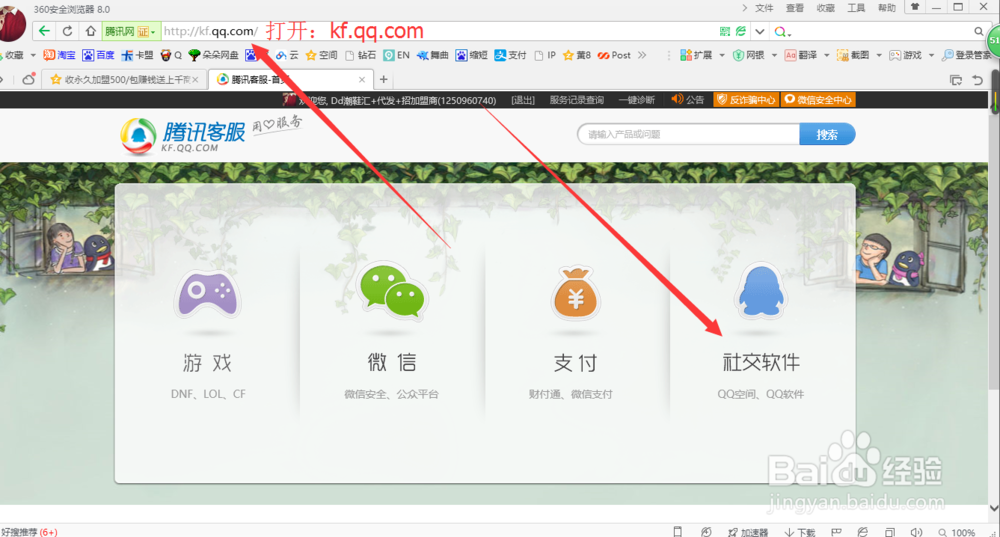The height and width of the screenshot is (537, 1000).
Task: Open the 空间 bookmark
Action: coord(321,55)
